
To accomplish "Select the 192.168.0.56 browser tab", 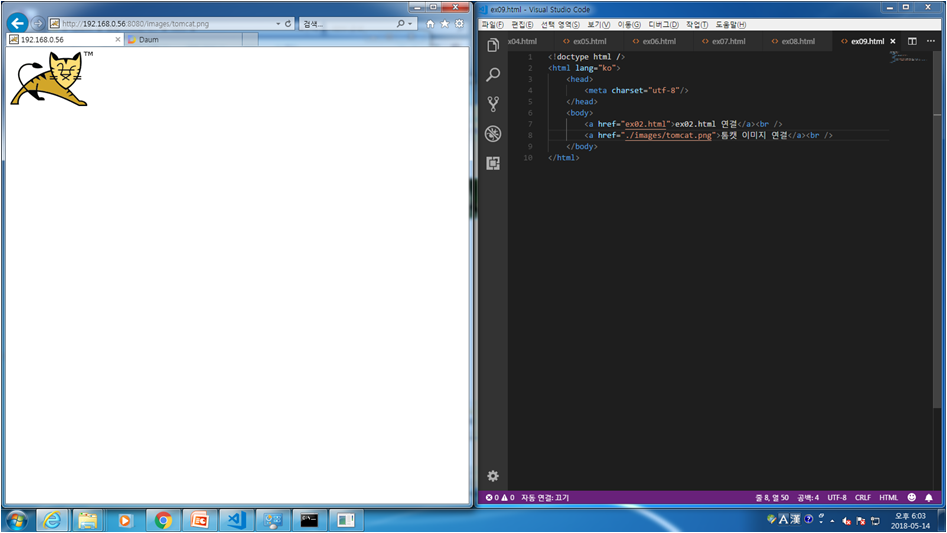I will point(65,39).
